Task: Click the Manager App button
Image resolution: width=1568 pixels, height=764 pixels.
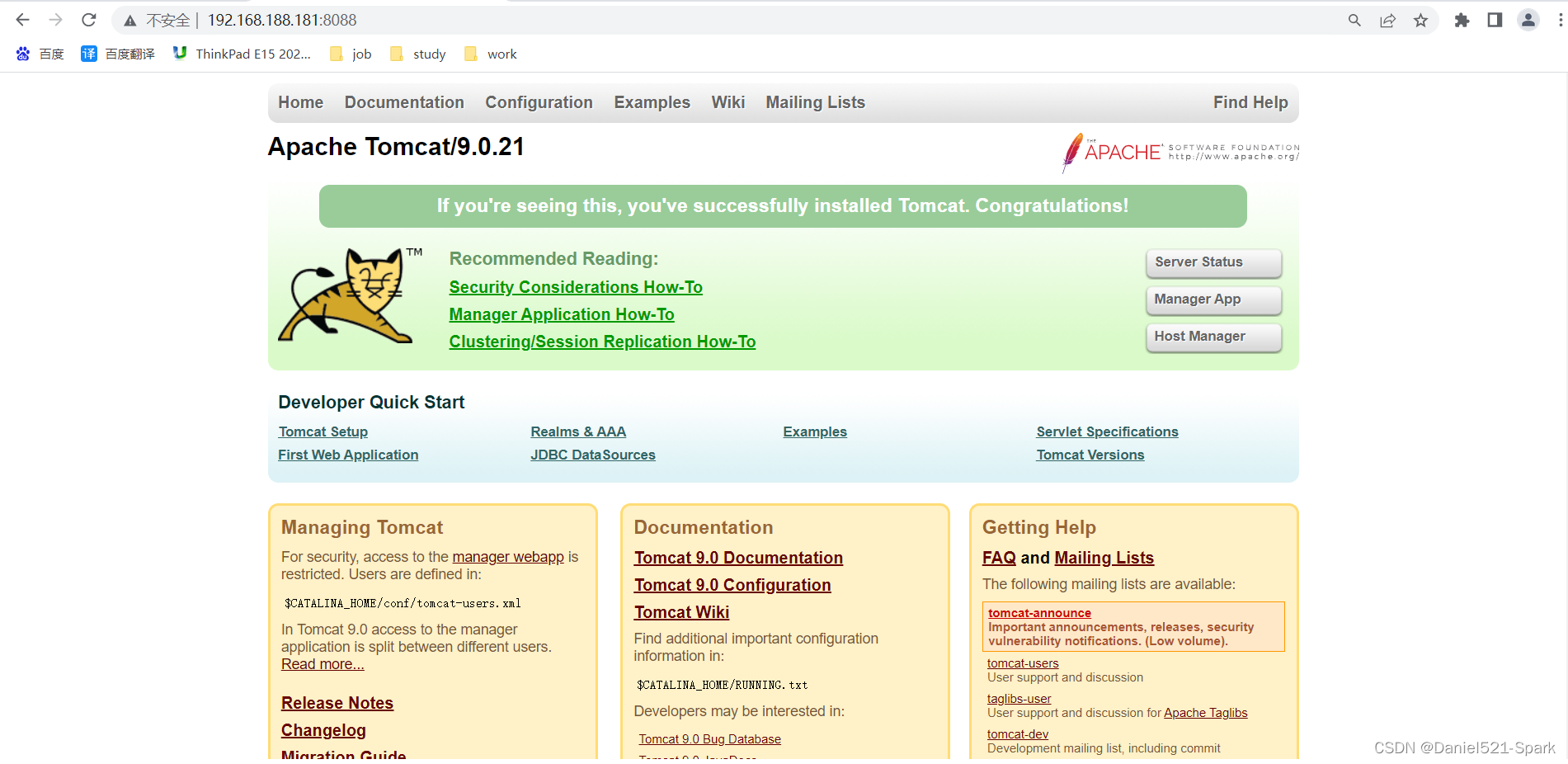Action: point(1213,299)
